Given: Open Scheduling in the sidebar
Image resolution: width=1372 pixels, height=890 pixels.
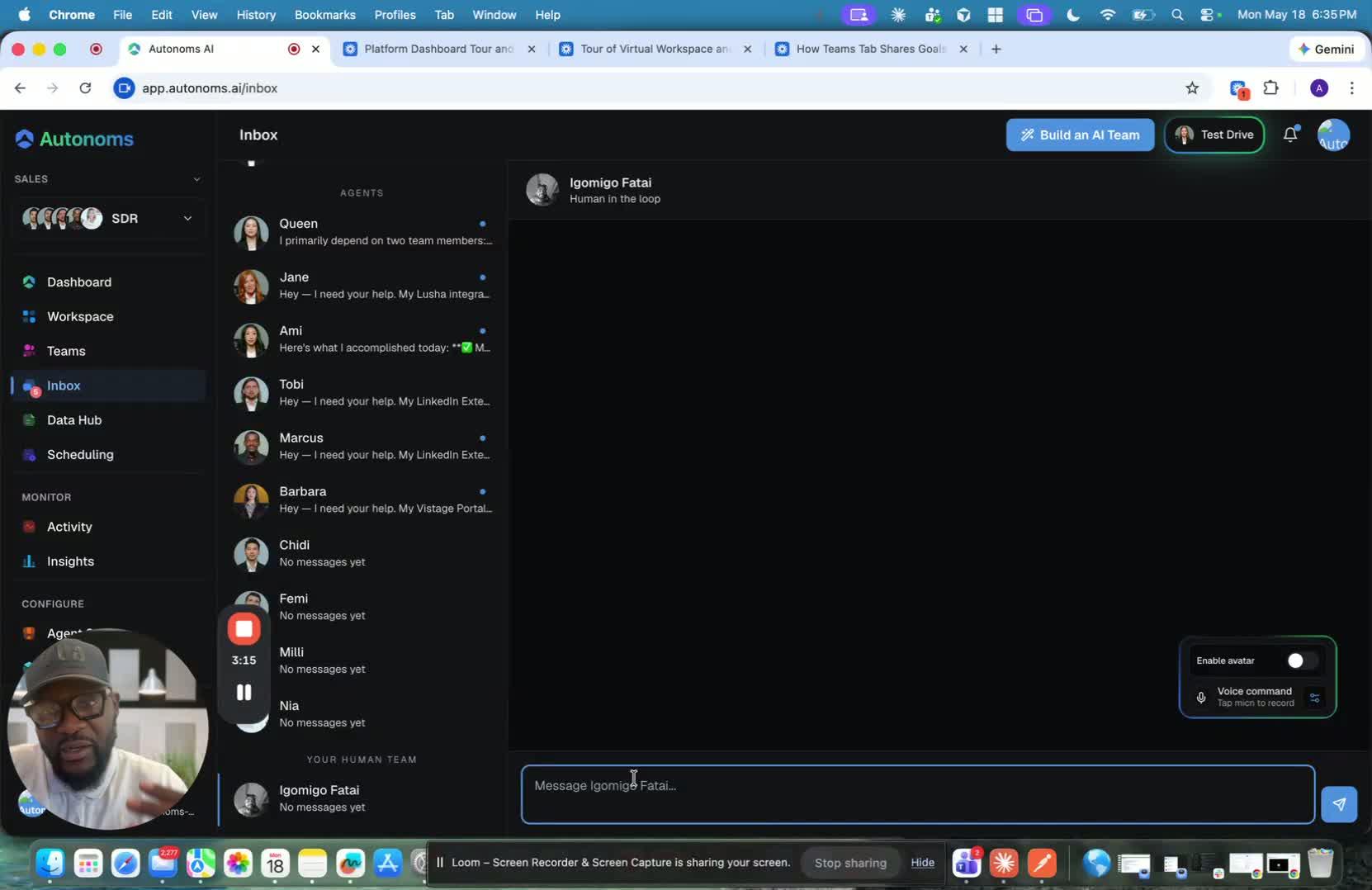Looking at the screenshot, I should coord(80,455).
